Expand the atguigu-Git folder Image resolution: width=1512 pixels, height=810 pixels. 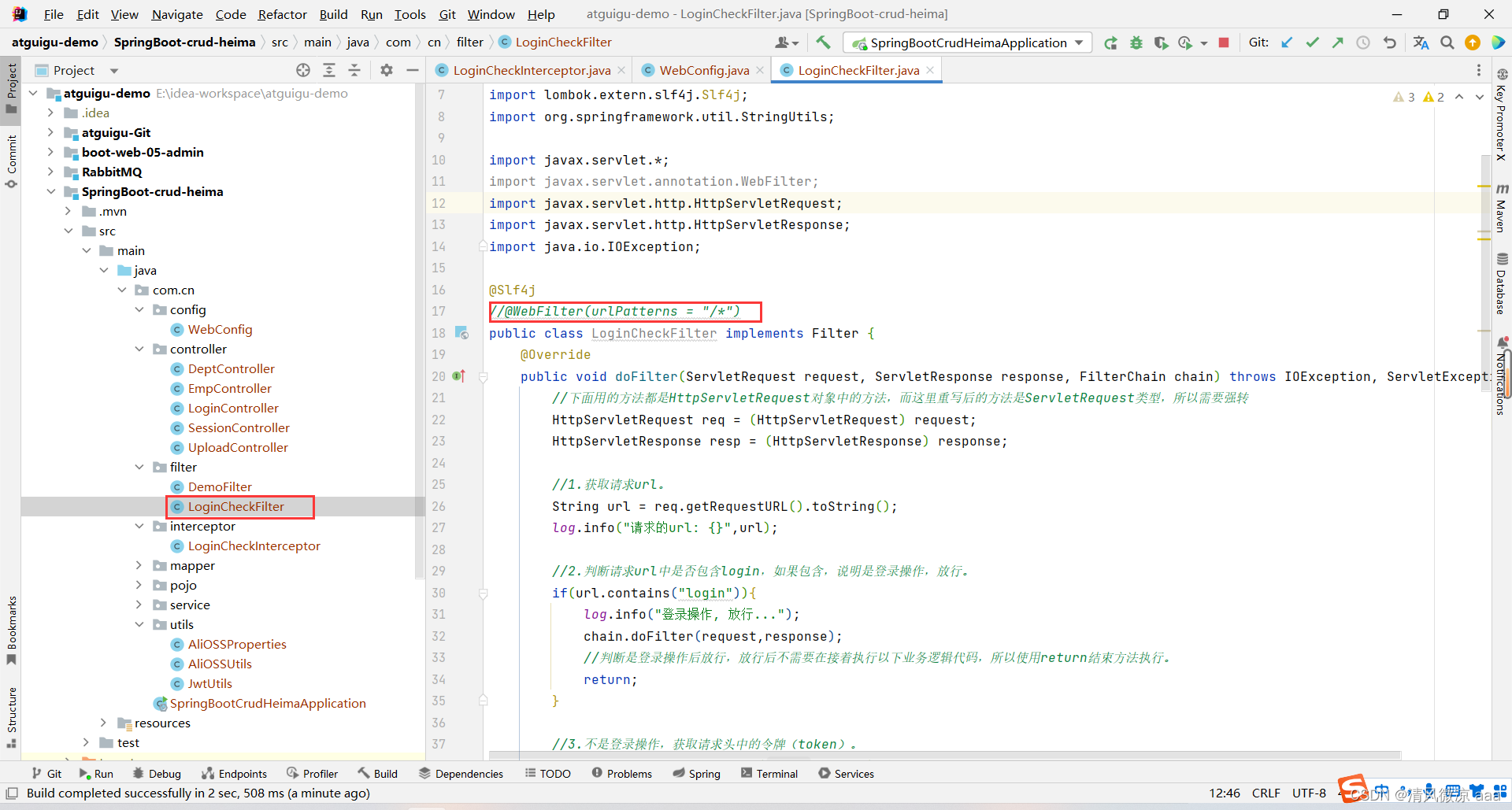point(50,132)
